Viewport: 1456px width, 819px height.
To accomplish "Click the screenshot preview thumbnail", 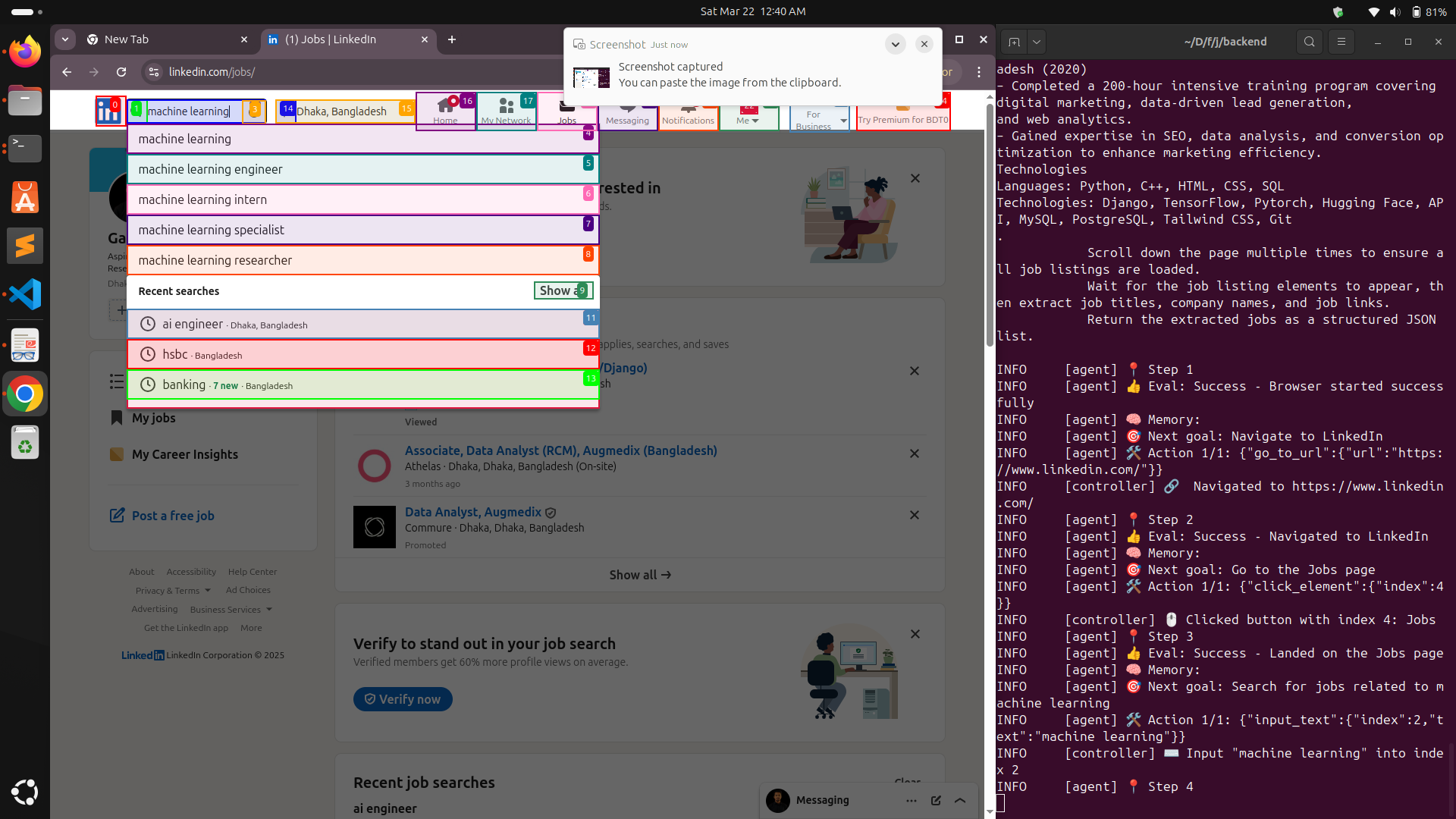I will click(x=591, y=77).
